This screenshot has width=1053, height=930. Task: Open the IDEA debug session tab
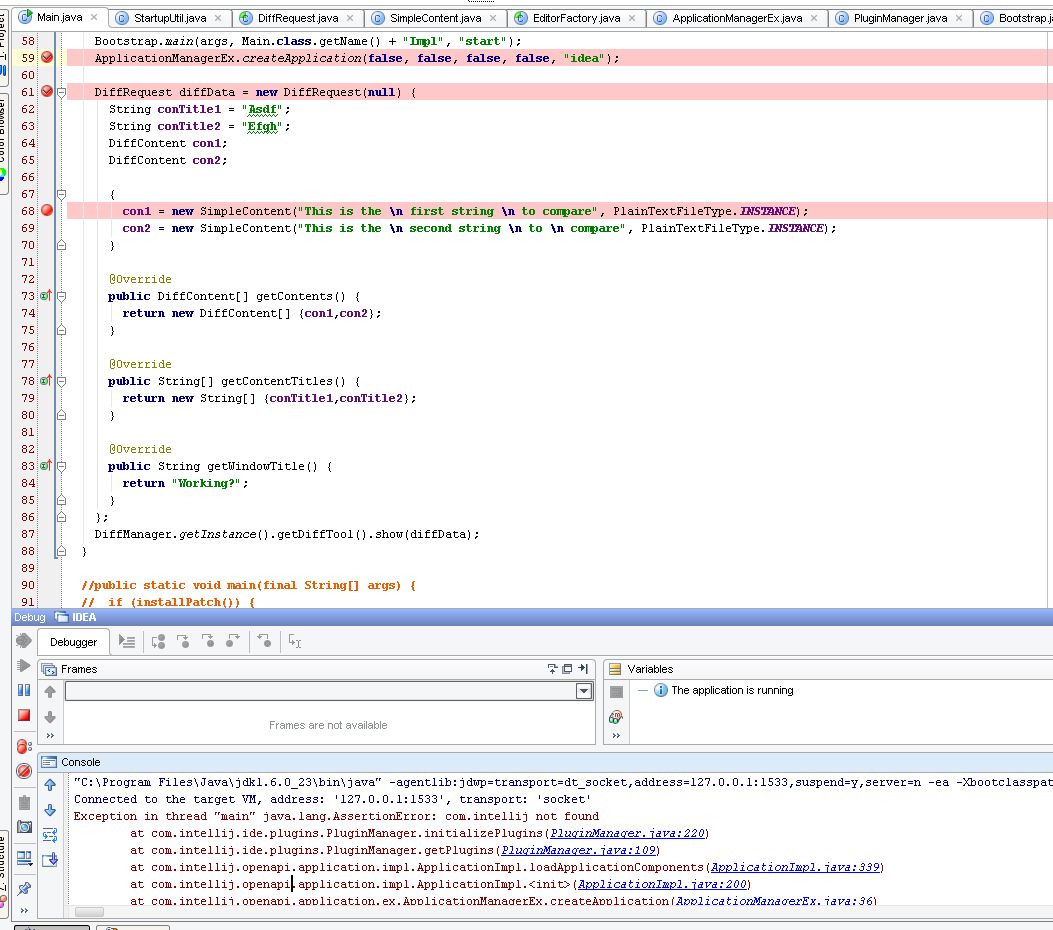click(x=77, y=617)
